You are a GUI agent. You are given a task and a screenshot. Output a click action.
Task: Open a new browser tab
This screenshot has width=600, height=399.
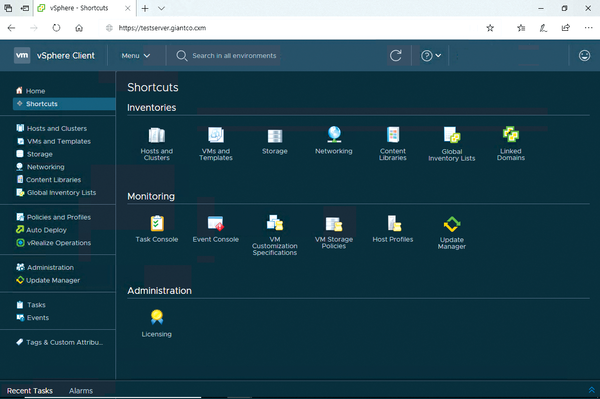[x=145, y=8]
